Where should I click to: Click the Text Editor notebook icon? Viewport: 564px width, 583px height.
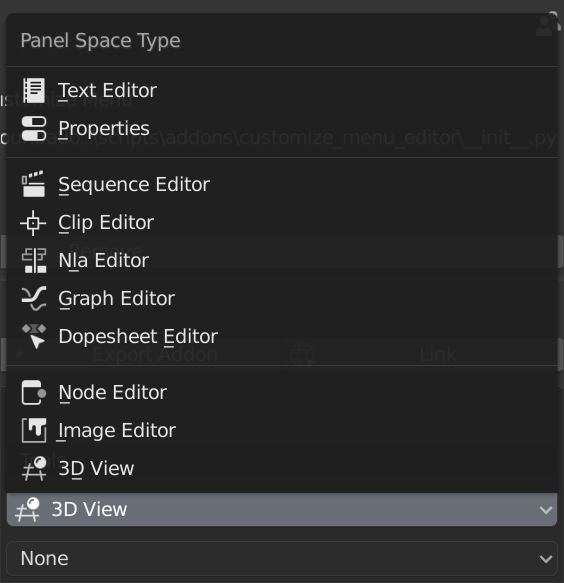33,90
